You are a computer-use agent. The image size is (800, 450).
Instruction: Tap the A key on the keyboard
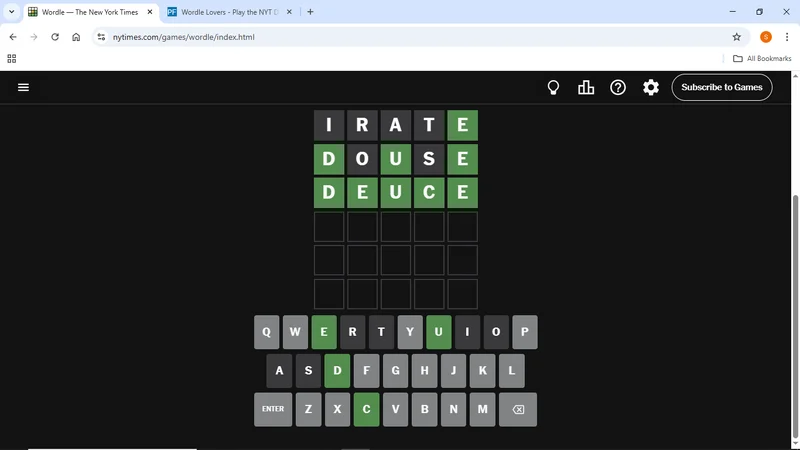279,371
